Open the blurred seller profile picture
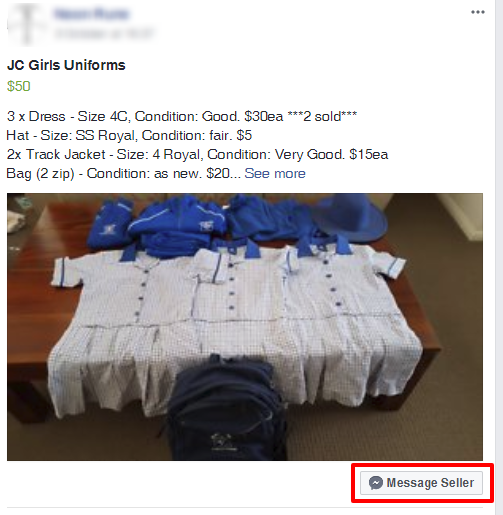Image resolution: width=503 pixels, height=515 pixels. [x=26, y=24]
